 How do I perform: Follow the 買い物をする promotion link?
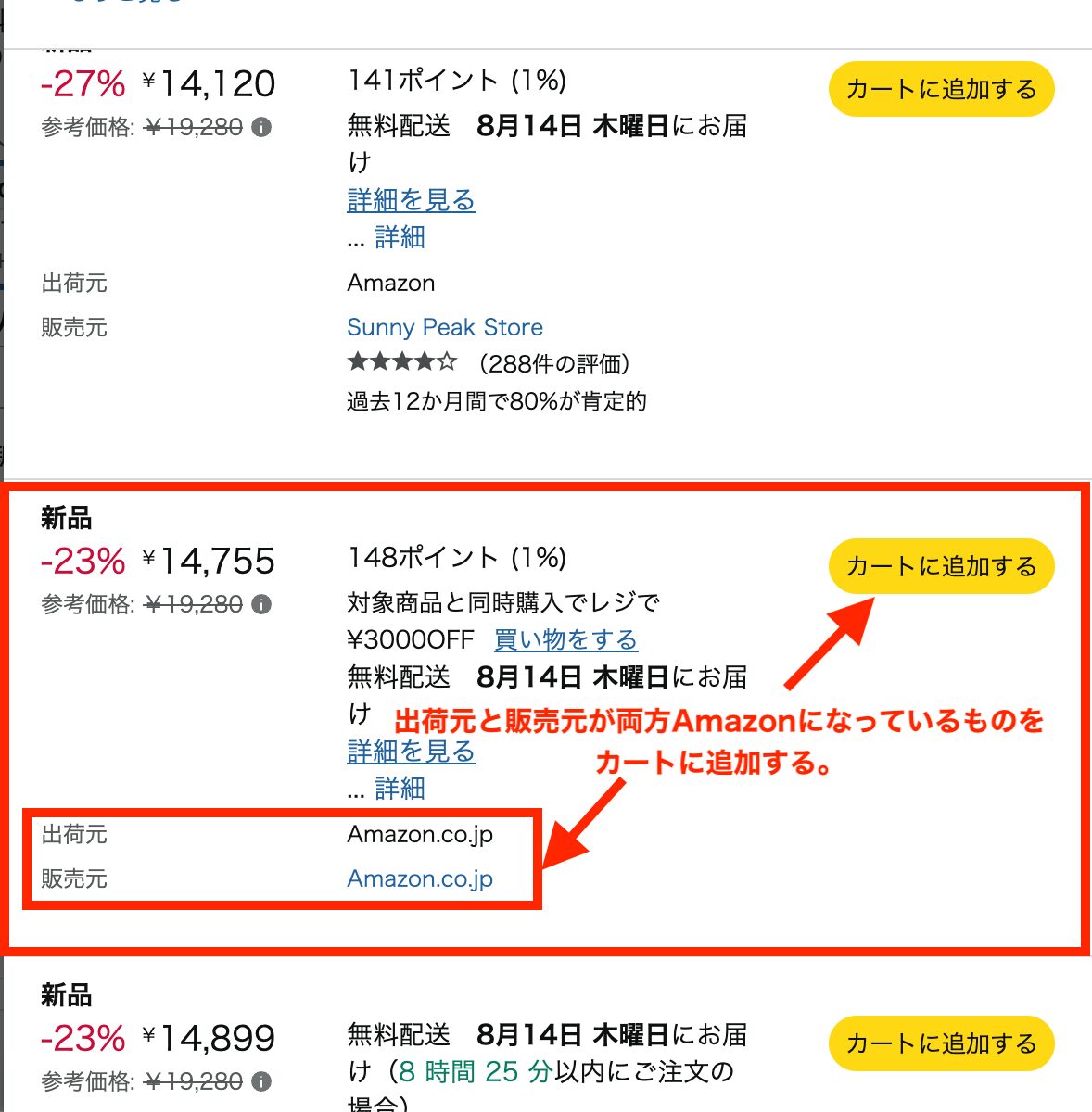[x=565, y=639]
